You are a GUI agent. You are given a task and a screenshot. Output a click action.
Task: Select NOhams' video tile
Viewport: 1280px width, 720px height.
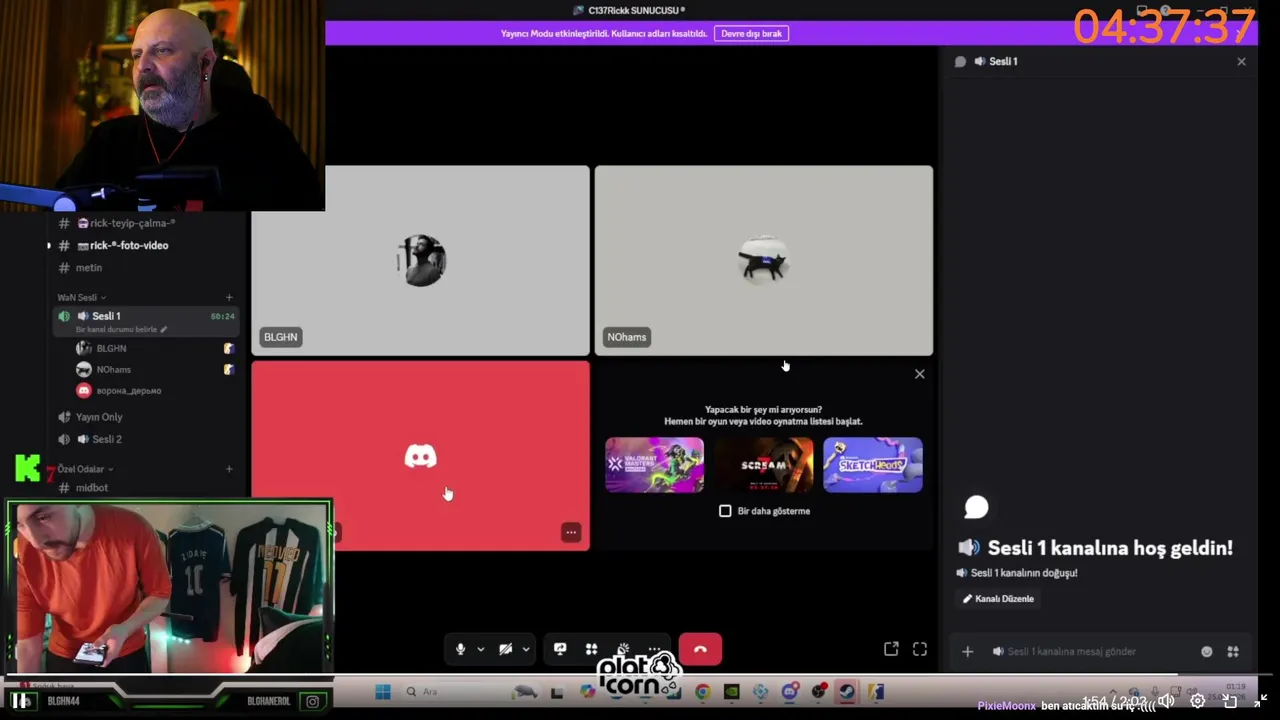[764, 260]
